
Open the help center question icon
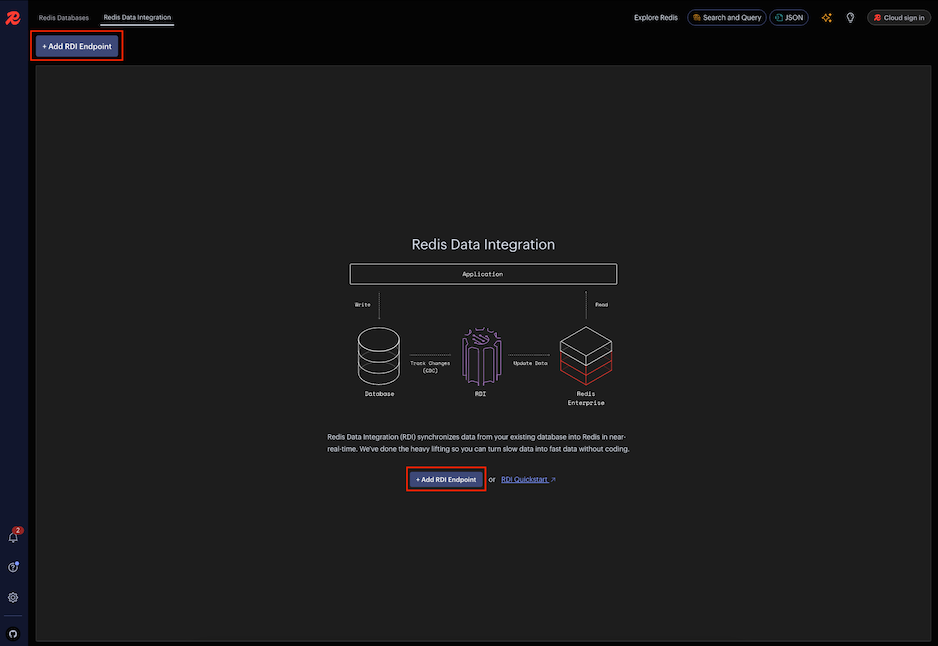click(13, 567)
